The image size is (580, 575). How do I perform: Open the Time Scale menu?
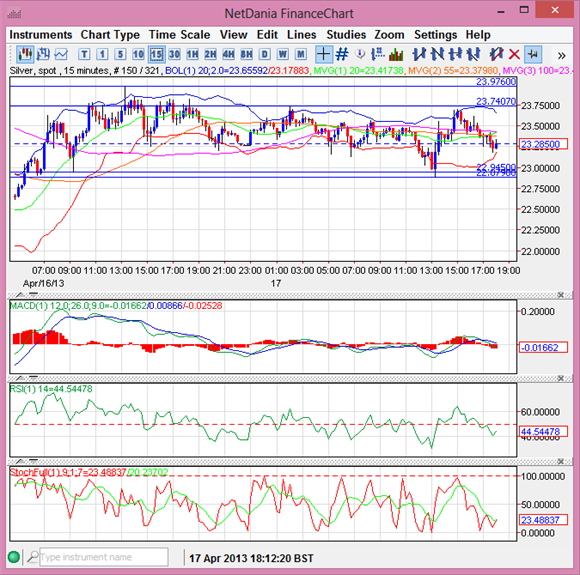[179, 35]
